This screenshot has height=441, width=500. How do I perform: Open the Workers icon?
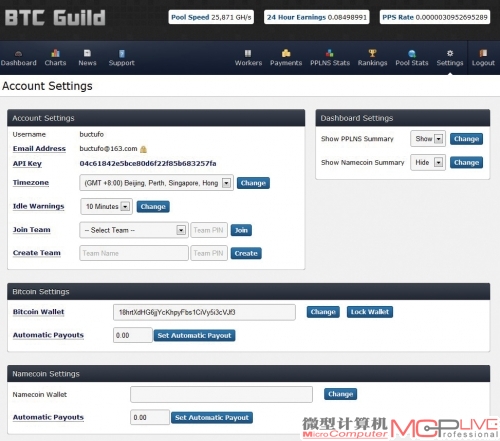[x=248, y=53]
